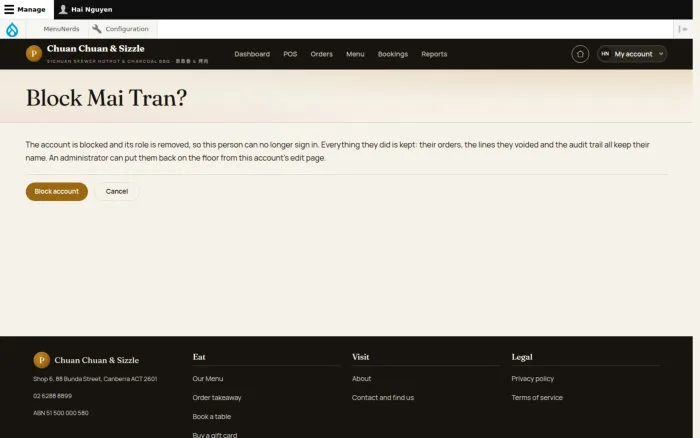Go to Dashboard in main navigation
This screenshot has height=438, width=700.
click(252, 54)
